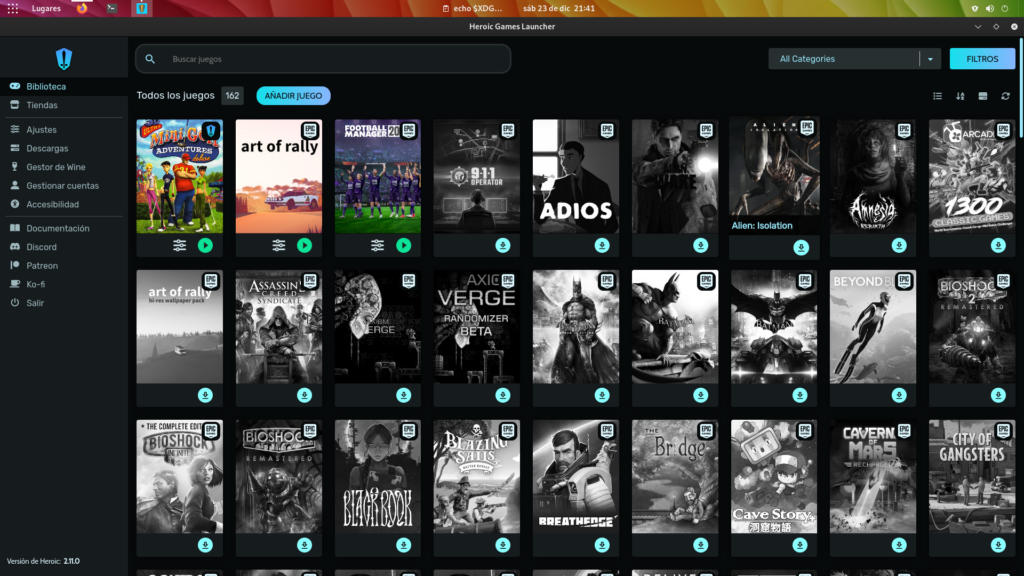Click the AÑADIR JUEGO button

click(x=293, y=96)
